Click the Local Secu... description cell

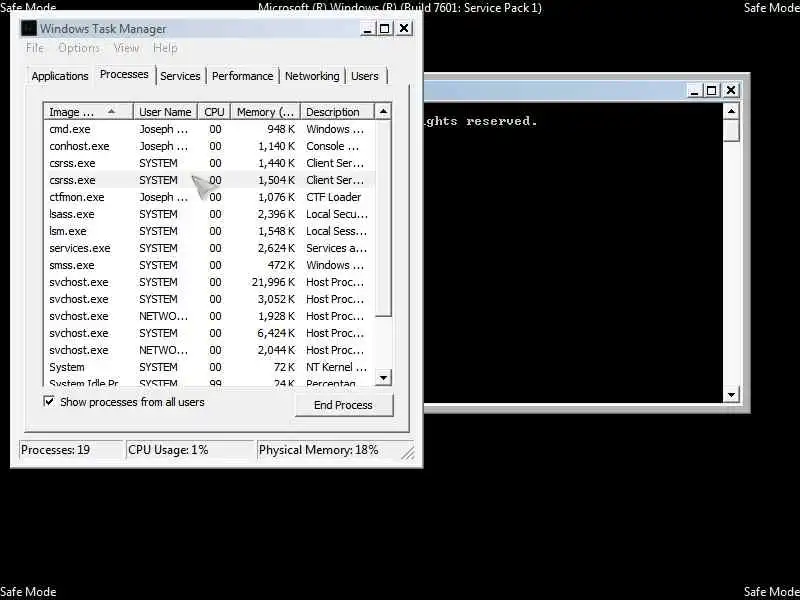[337, 214]
